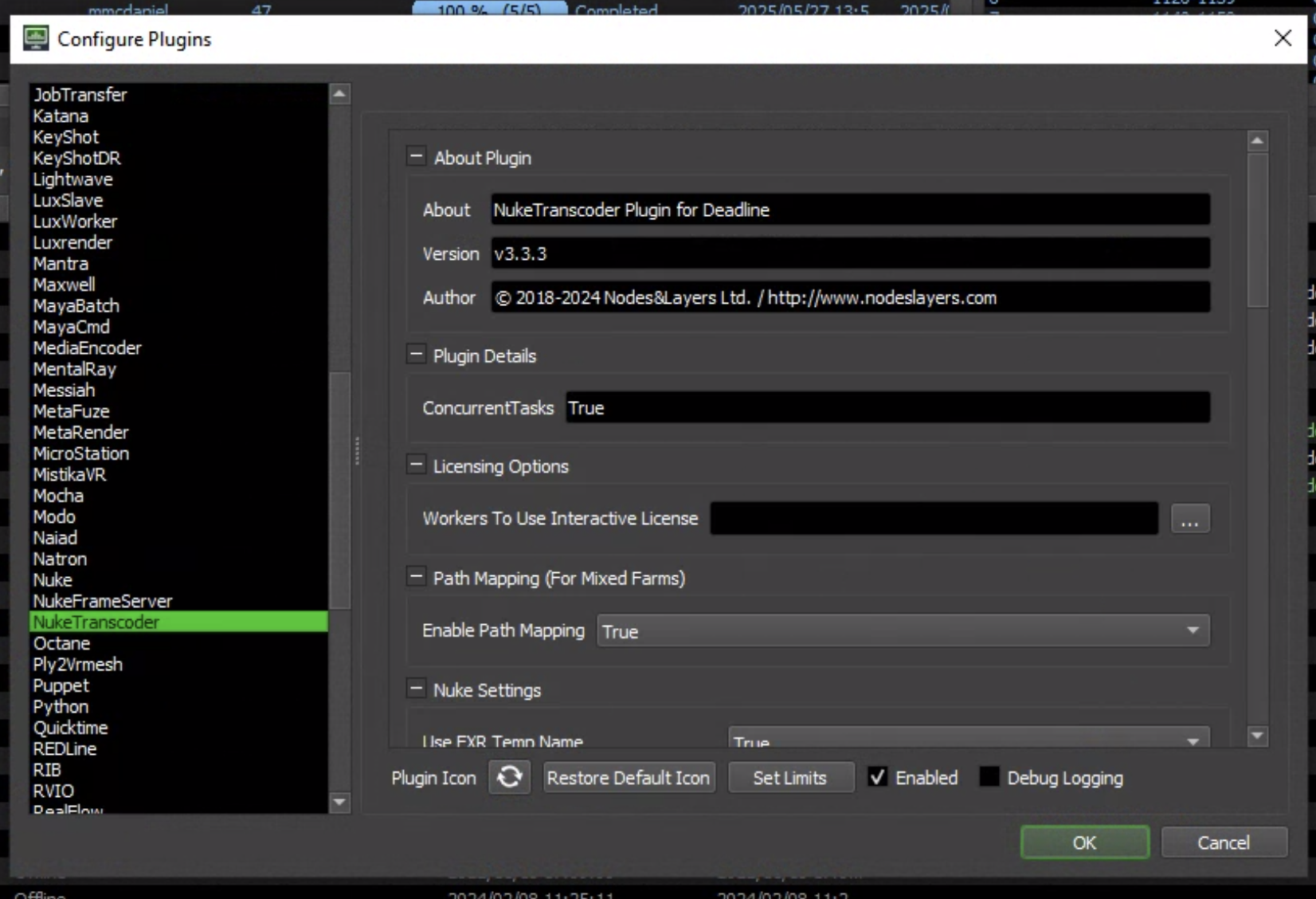Click the Plugin Icon refresh button
The width and height of the screenshot is (1316, 899).
click(x=510, y=777)
